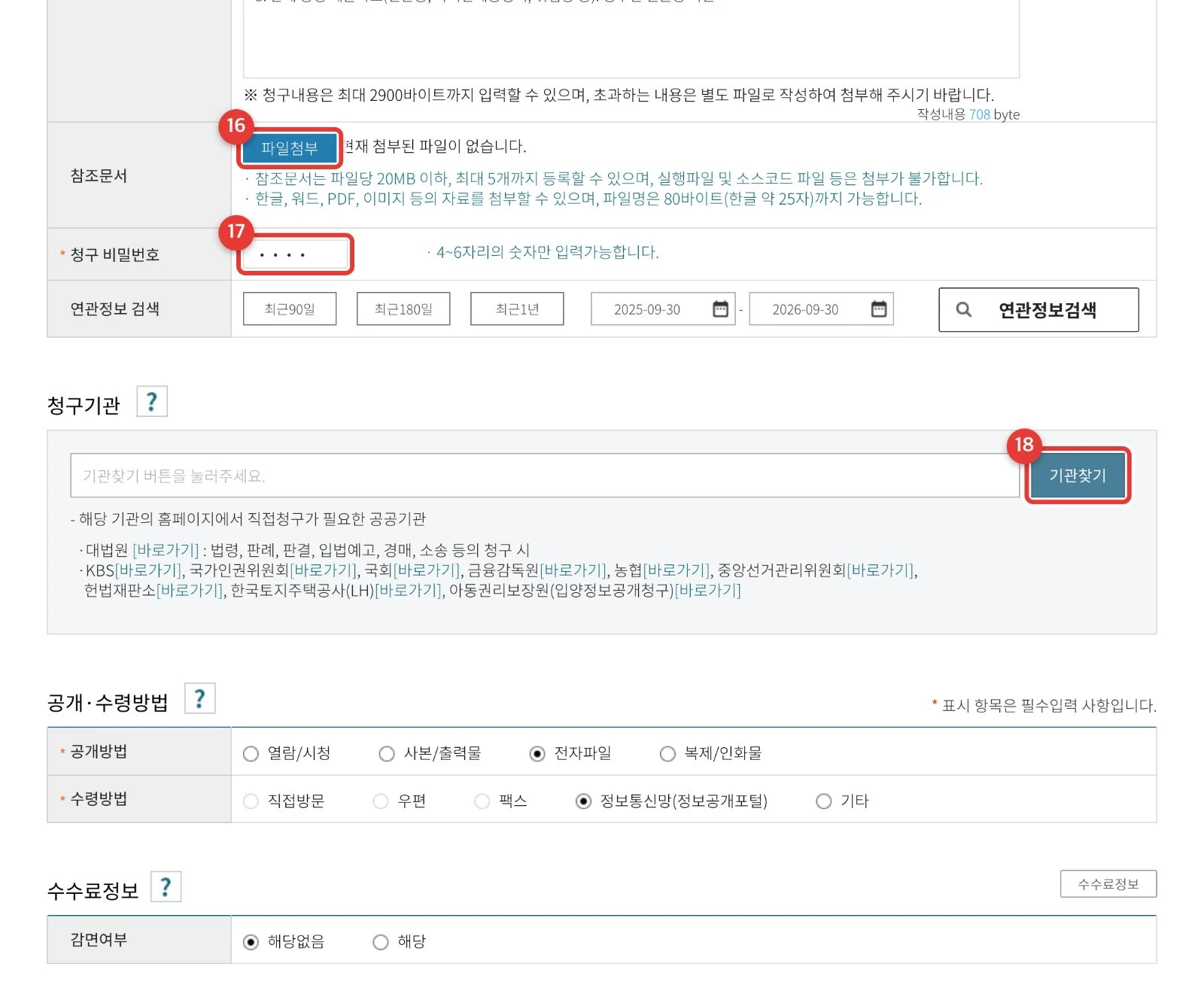Open help icon next to 수수료정보 heading
This screenshot has height=1003, width=1204.
(x=166, y=887)
